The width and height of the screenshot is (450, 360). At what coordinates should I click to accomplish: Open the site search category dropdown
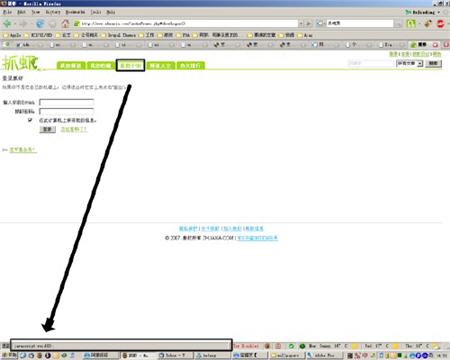[x=409, y=63]
